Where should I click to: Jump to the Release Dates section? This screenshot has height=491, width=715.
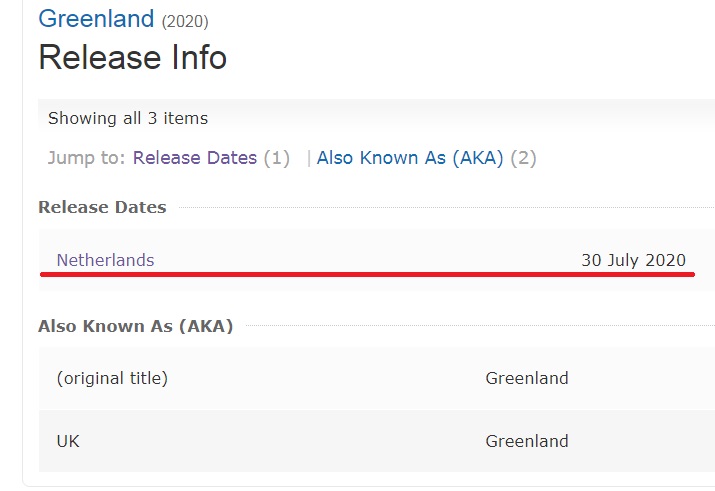coord(195,158)
